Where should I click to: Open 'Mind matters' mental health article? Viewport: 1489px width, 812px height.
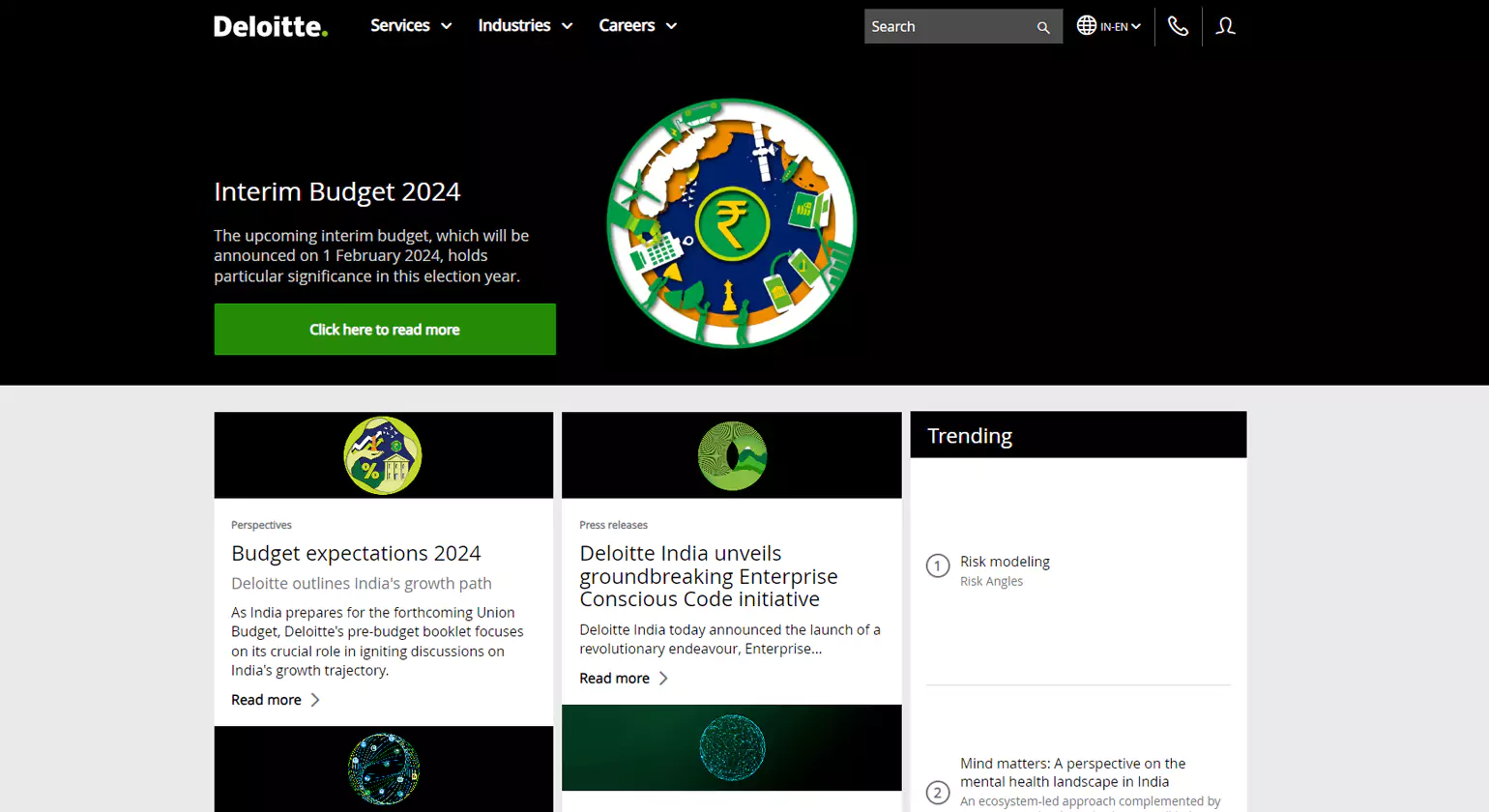point(1073,773)
